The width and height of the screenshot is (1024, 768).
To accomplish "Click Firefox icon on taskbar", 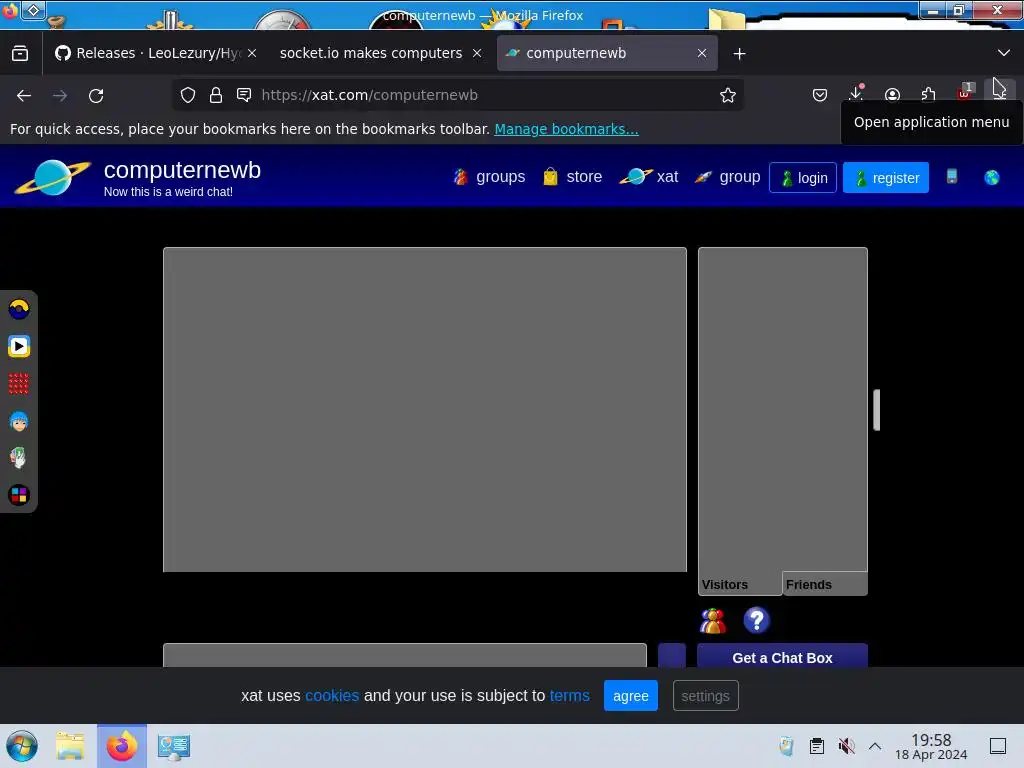I will [122, 746].
